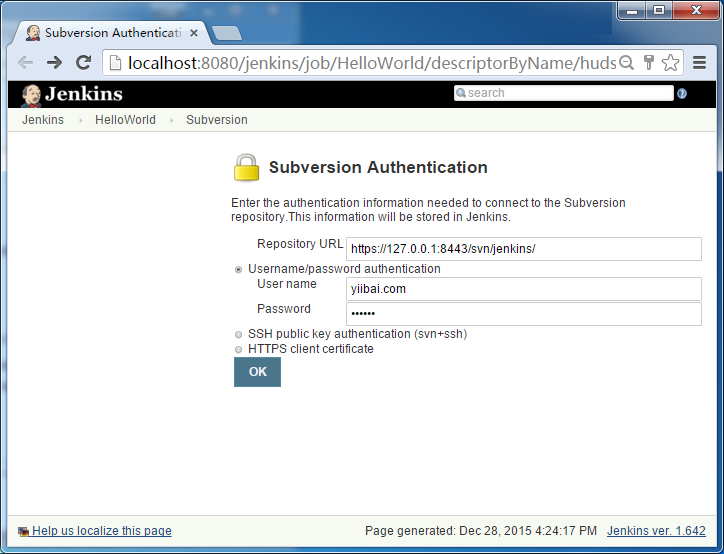Screen dimensions: 724x554
Task: Expand breadcrumb arrow after HelloWorld
Action: 171,120
